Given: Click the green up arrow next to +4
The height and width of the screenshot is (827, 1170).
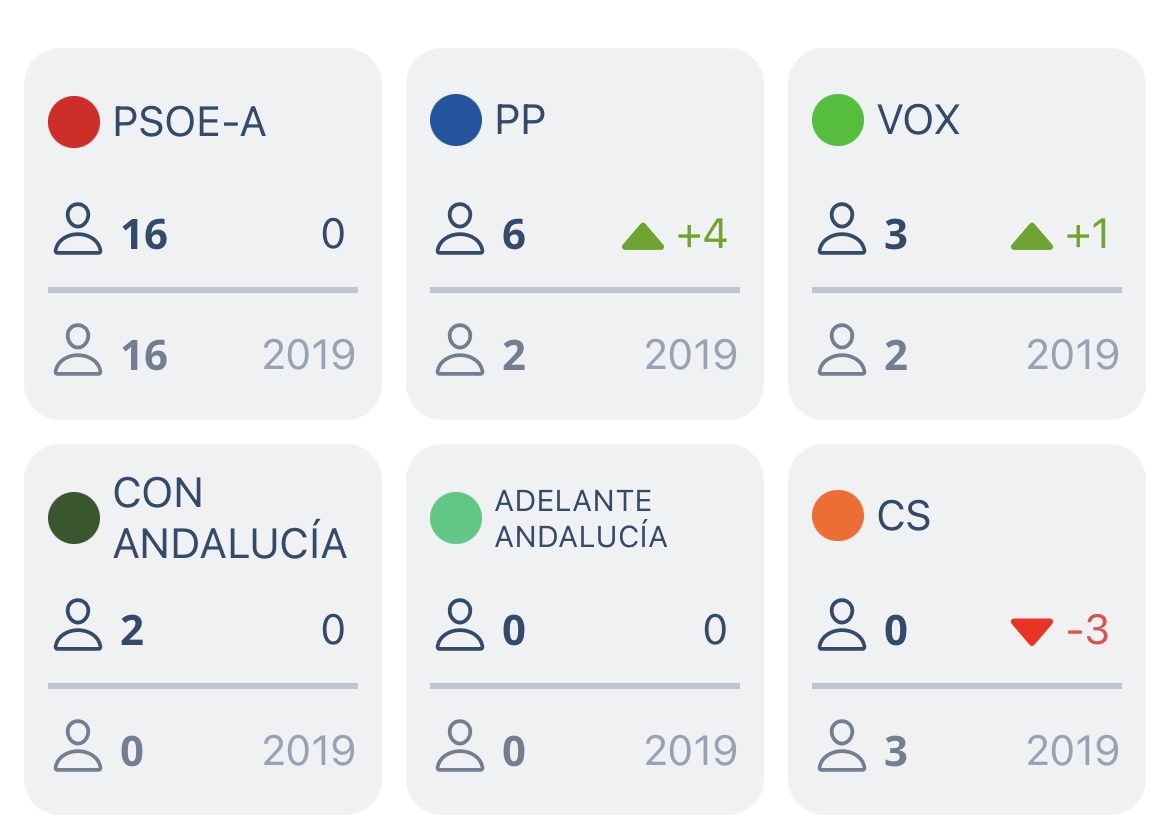Looking at the screenshot, I should click(643, 237).
